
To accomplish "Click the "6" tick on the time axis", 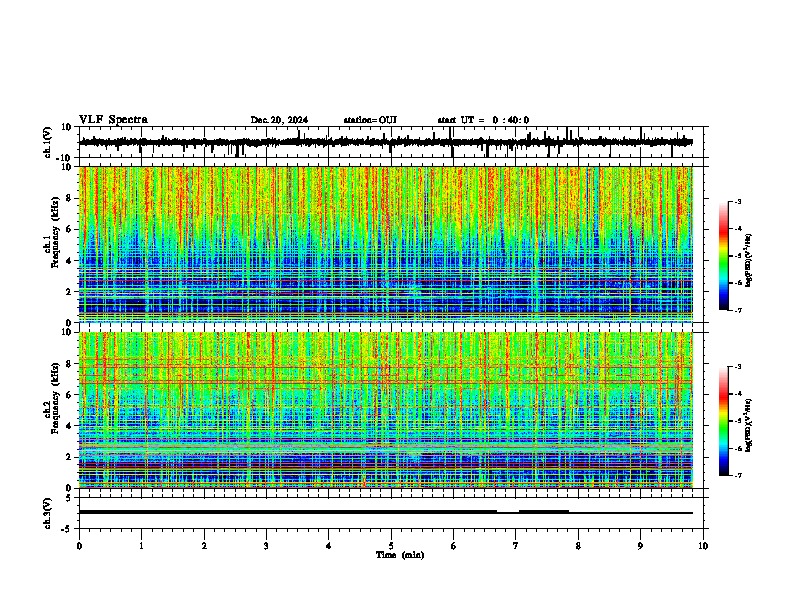I will pos(453,546).
